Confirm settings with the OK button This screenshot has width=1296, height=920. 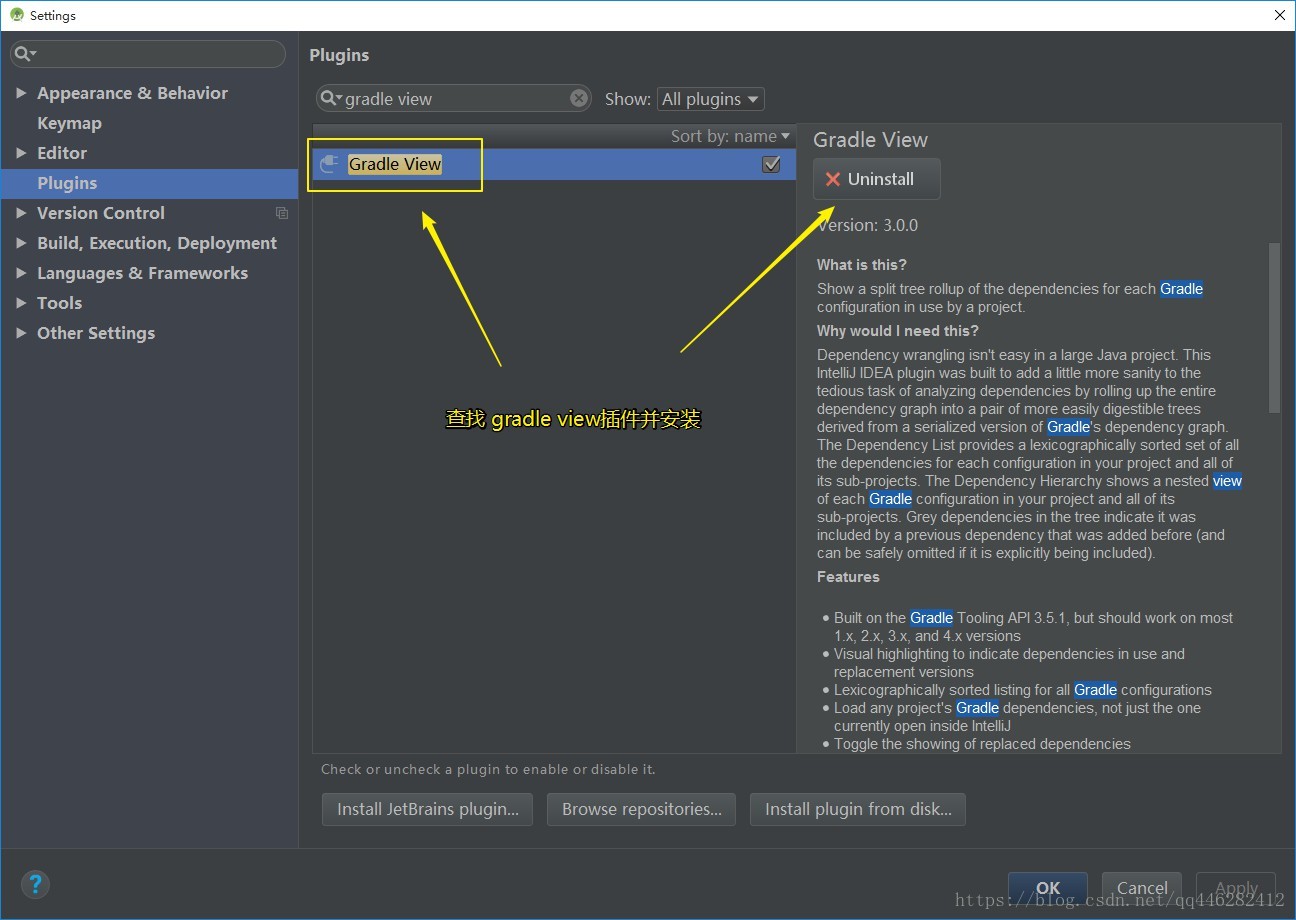tap(1048, 888)
